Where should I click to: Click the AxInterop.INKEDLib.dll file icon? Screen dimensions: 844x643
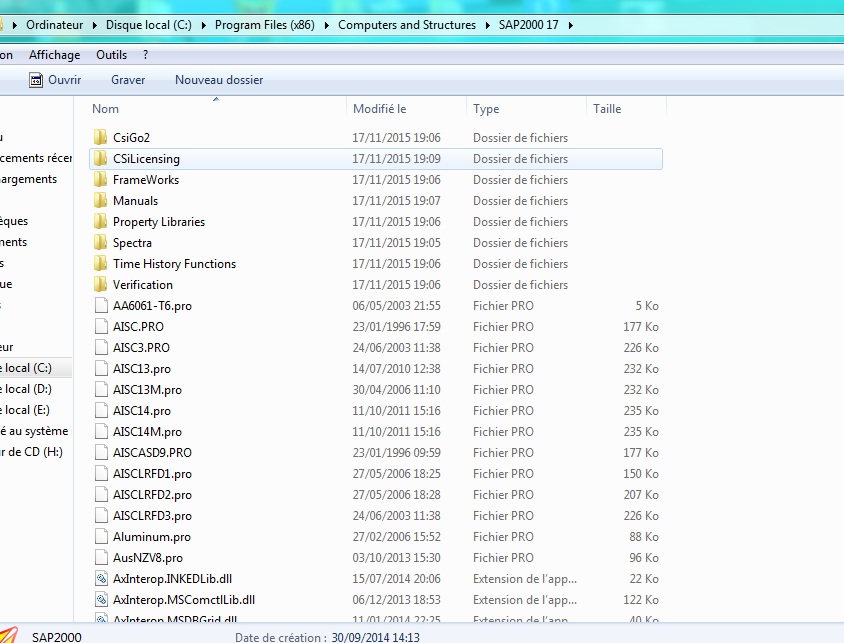[x=101, y=578]
